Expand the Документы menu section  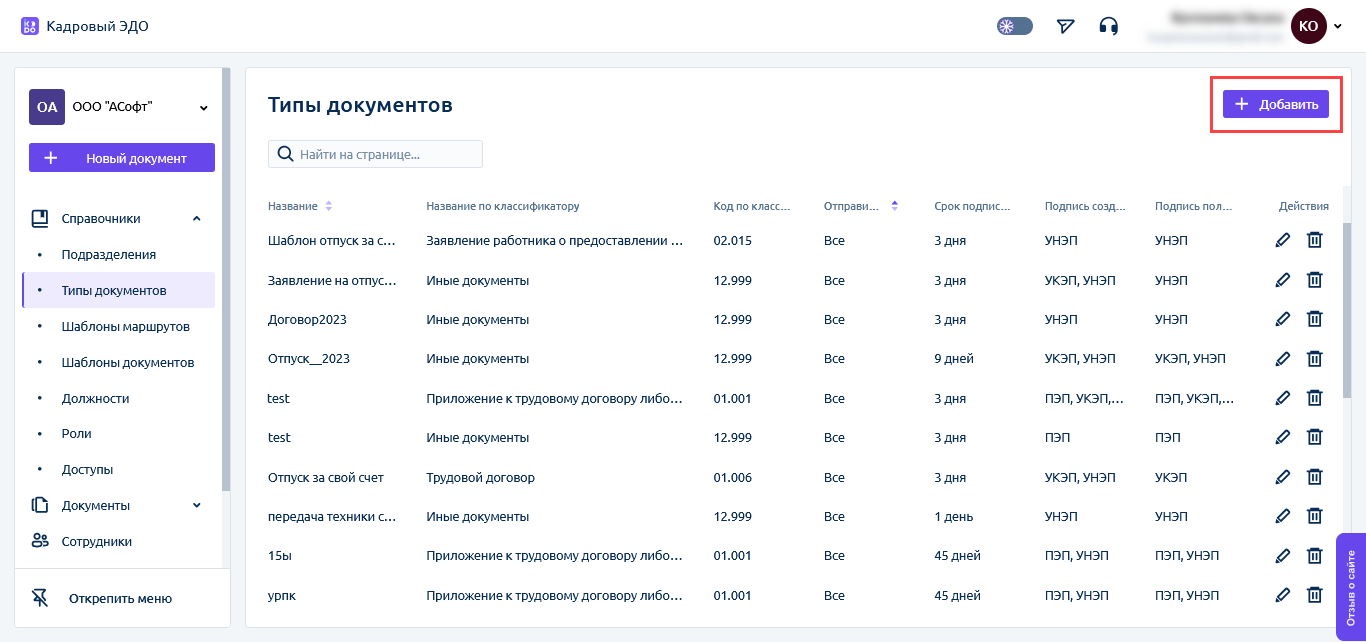point(196,505)
